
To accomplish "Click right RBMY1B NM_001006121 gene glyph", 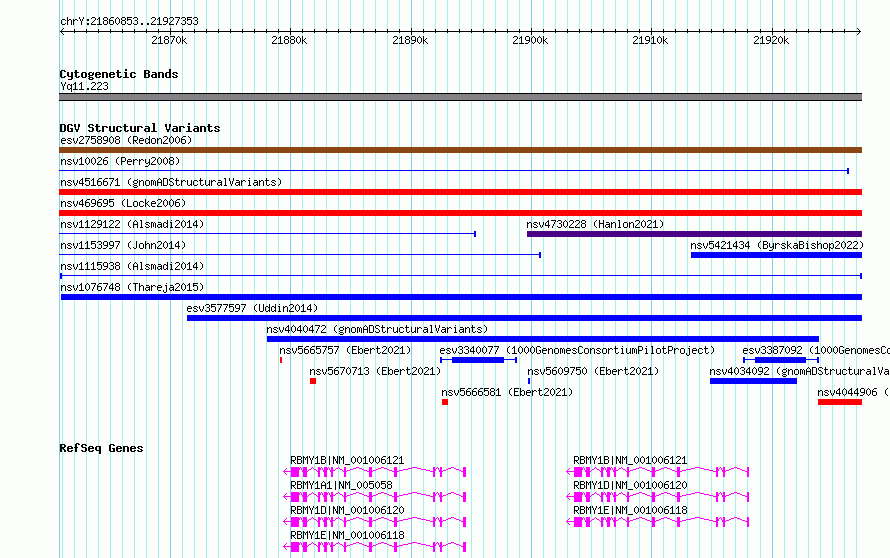I will (658, 472).
